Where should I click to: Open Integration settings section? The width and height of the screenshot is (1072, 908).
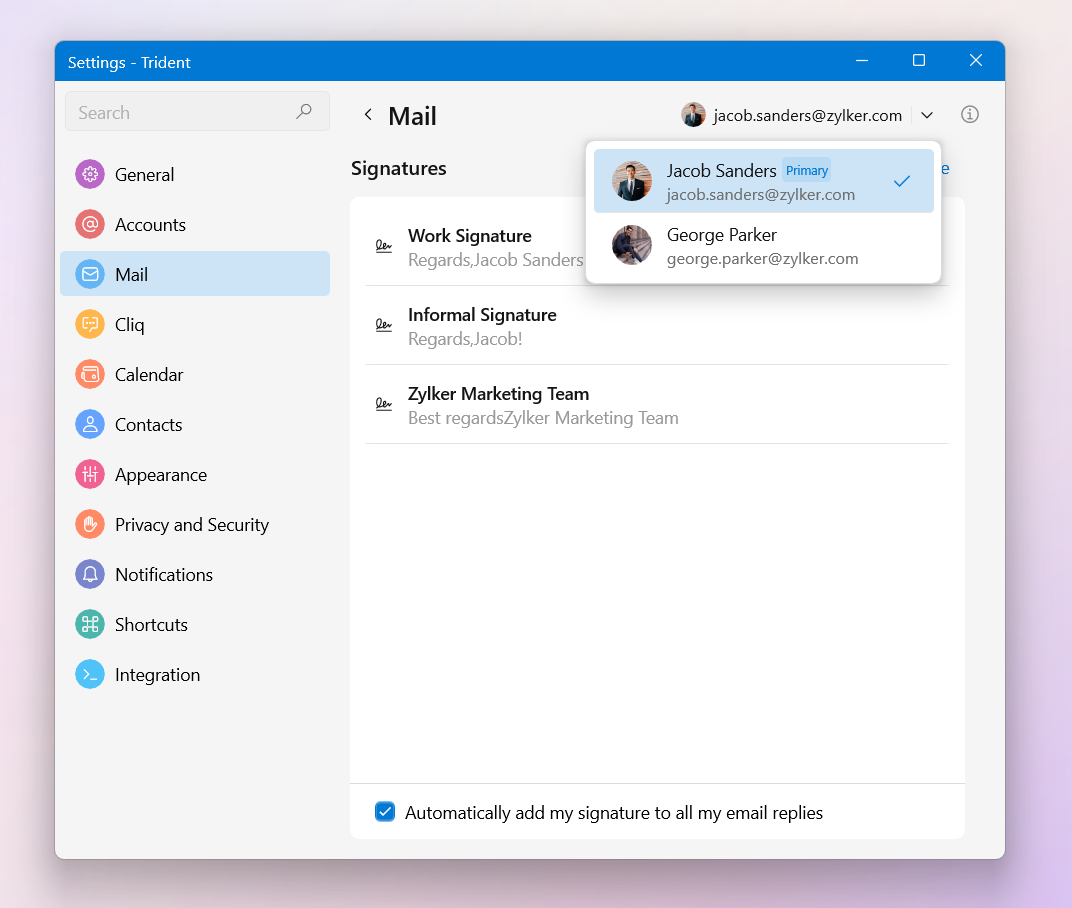[x=195, y=674]
